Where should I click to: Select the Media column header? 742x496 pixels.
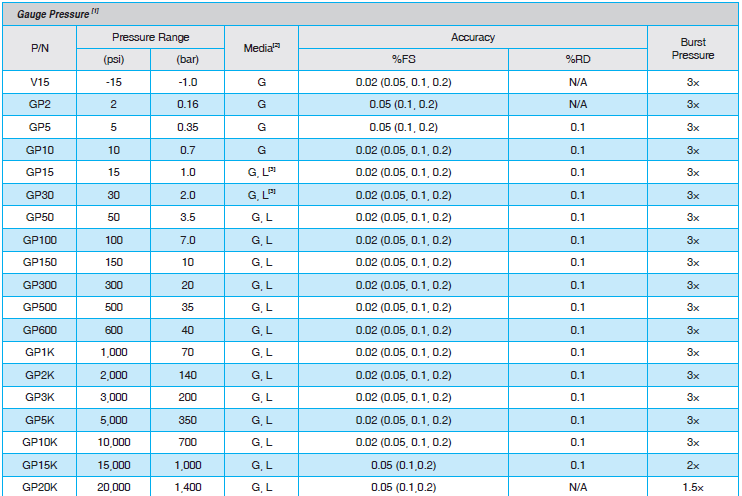click(261, 47)
